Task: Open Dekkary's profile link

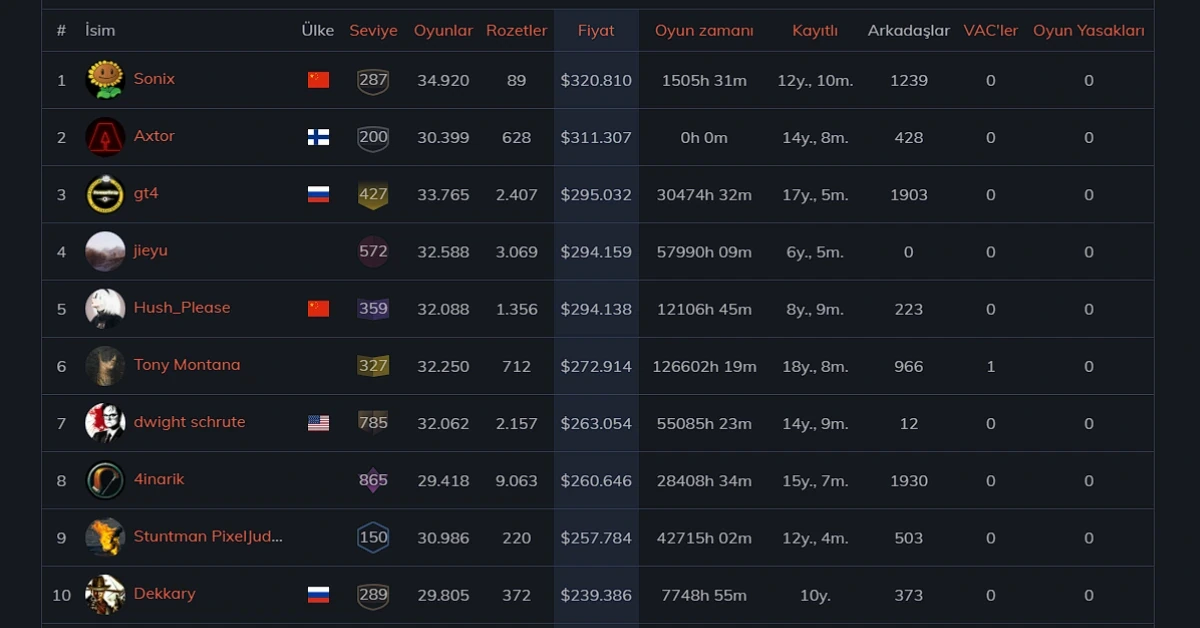Action: click(x=164, y=594)
